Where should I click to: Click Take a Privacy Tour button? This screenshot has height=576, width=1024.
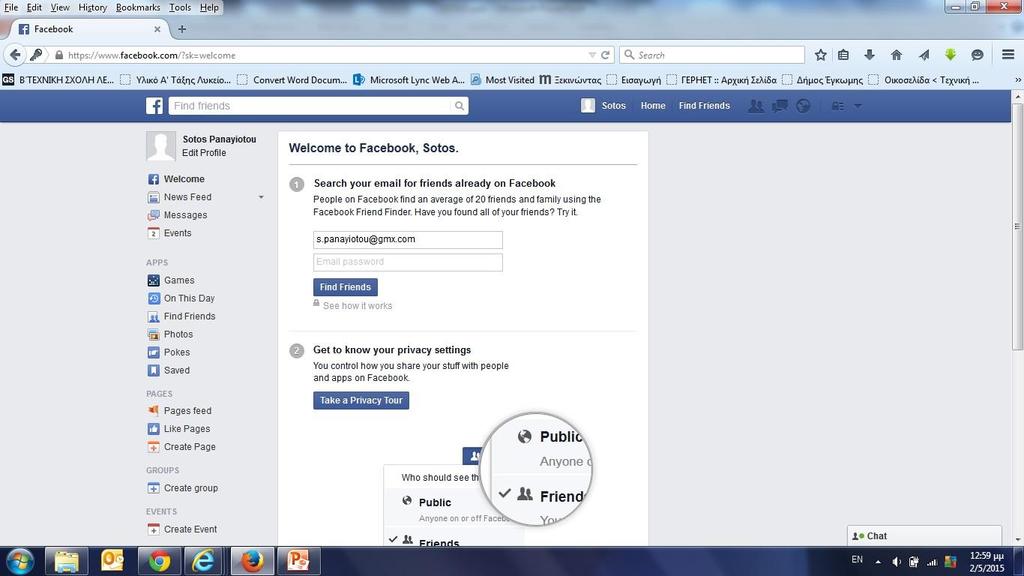coord(361,400)
